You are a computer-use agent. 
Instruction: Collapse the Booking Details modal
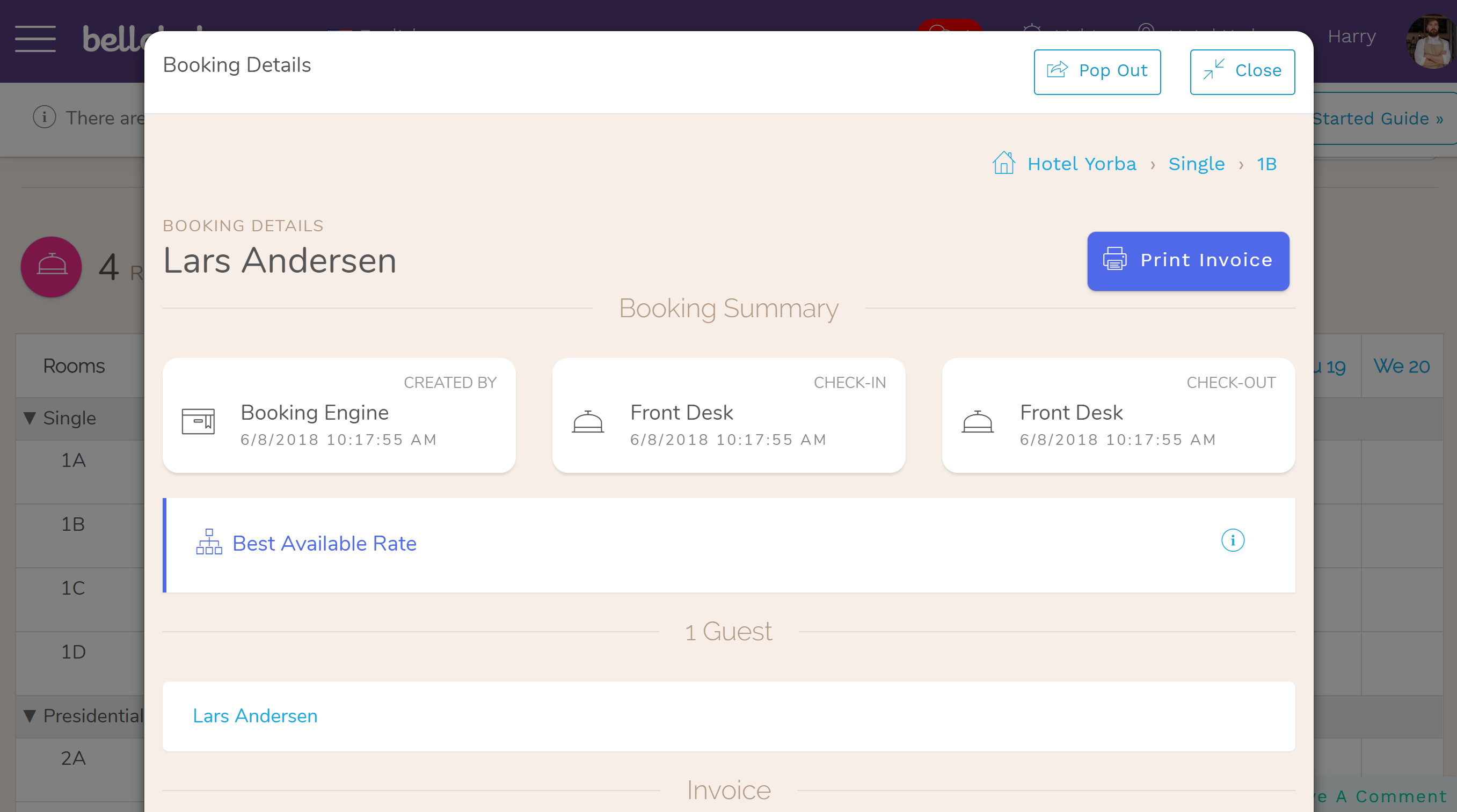pos(1243,71)
